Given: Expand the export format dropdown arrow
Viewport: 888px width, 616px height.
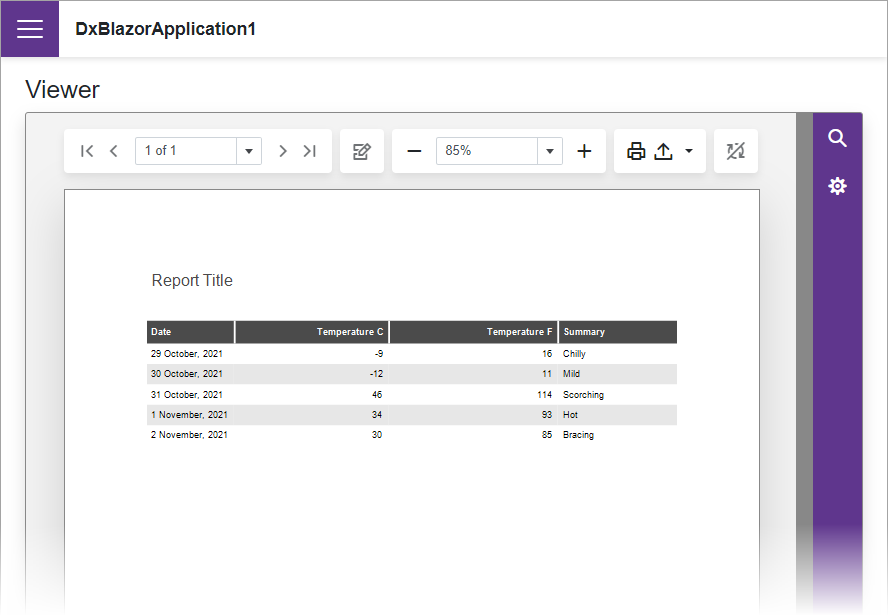Looking at the screenshot, I should (689, 151).
